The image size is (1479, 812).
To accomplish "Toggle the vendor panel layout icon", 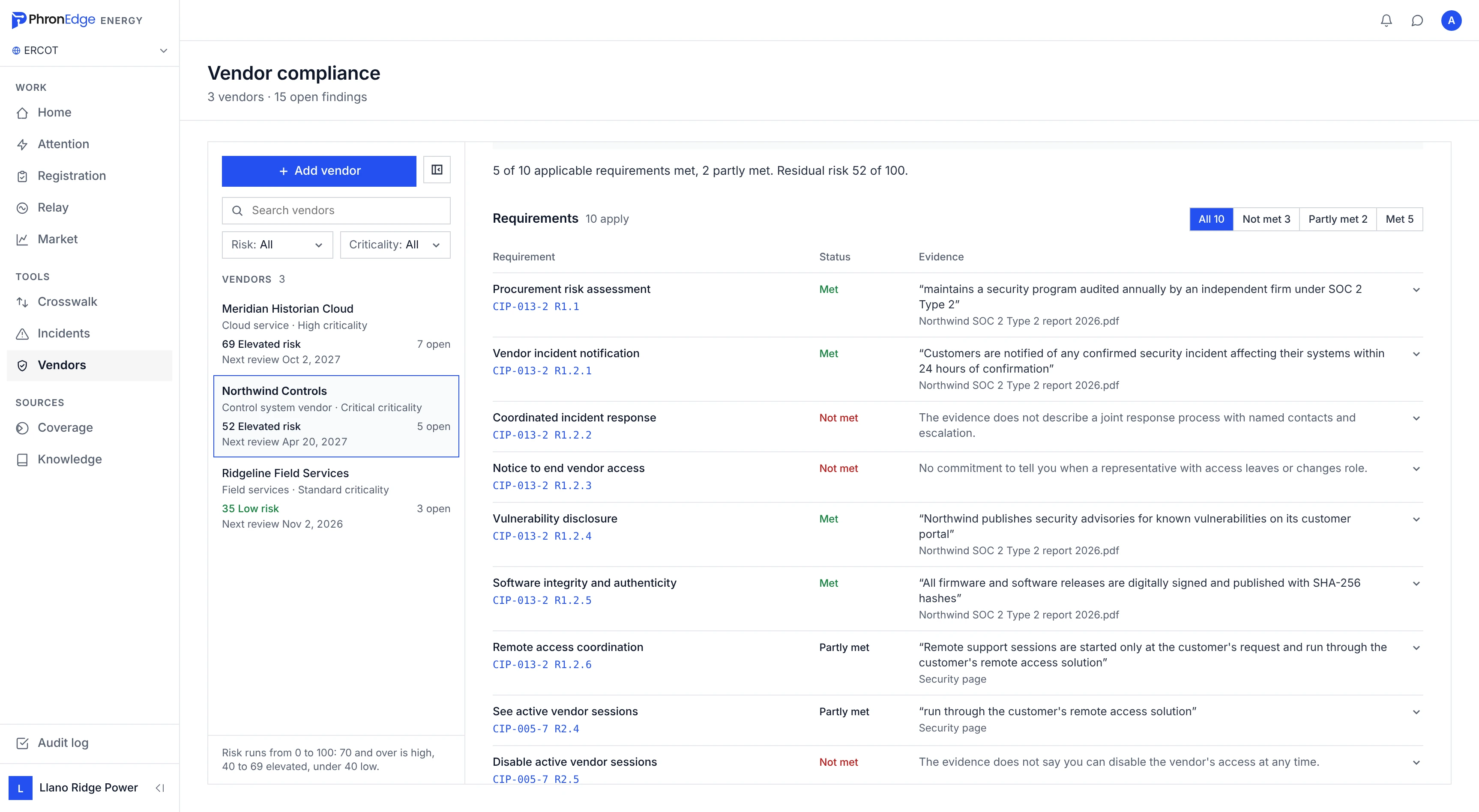I will coord(437,170).
